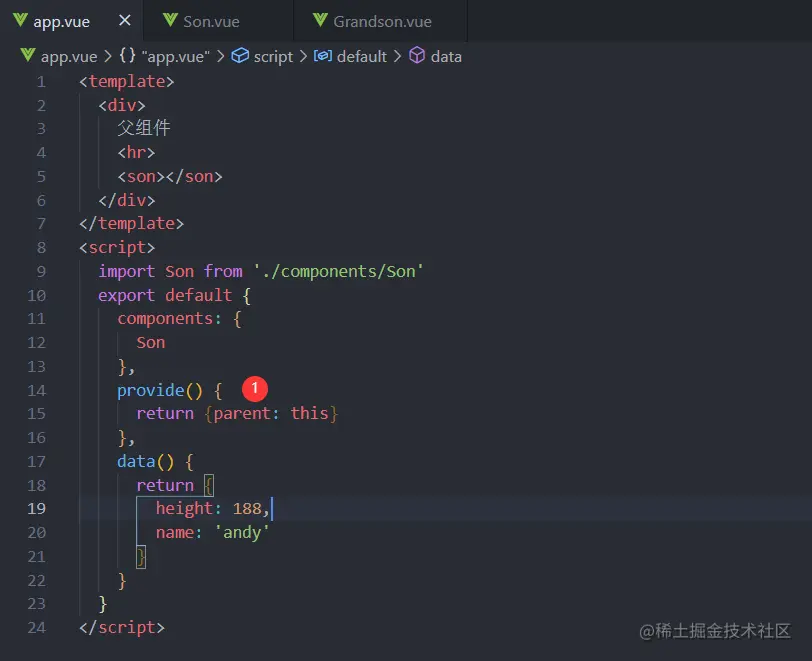Click highlighted closing brace on line 21
The width and height of the screenshot is (812, 661).
coord(141,557)
